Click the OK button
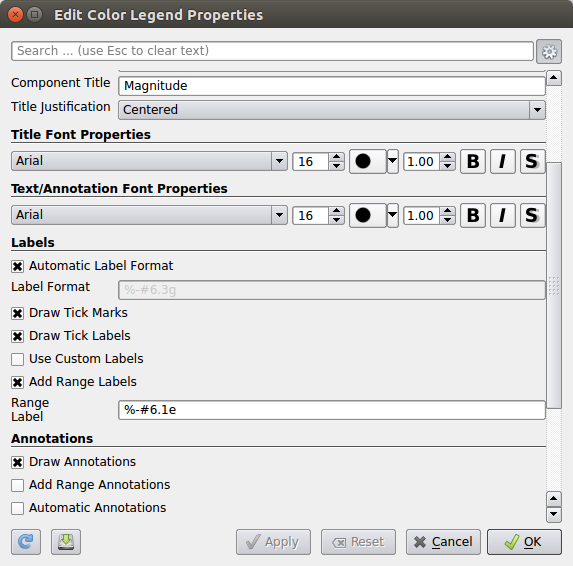The image size is (573, 566). (524, 542)
